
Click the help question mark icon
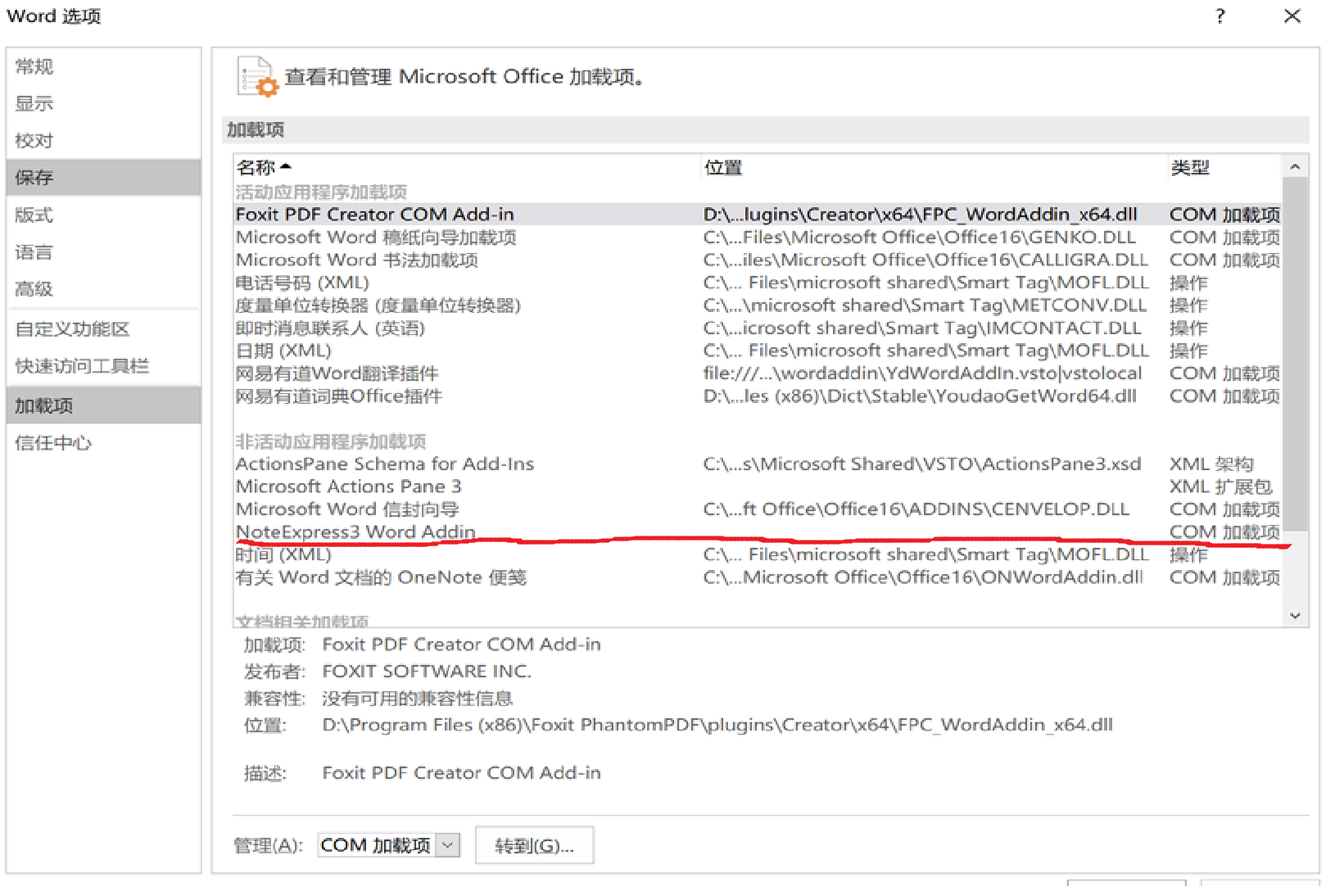tap(1220, 16)
